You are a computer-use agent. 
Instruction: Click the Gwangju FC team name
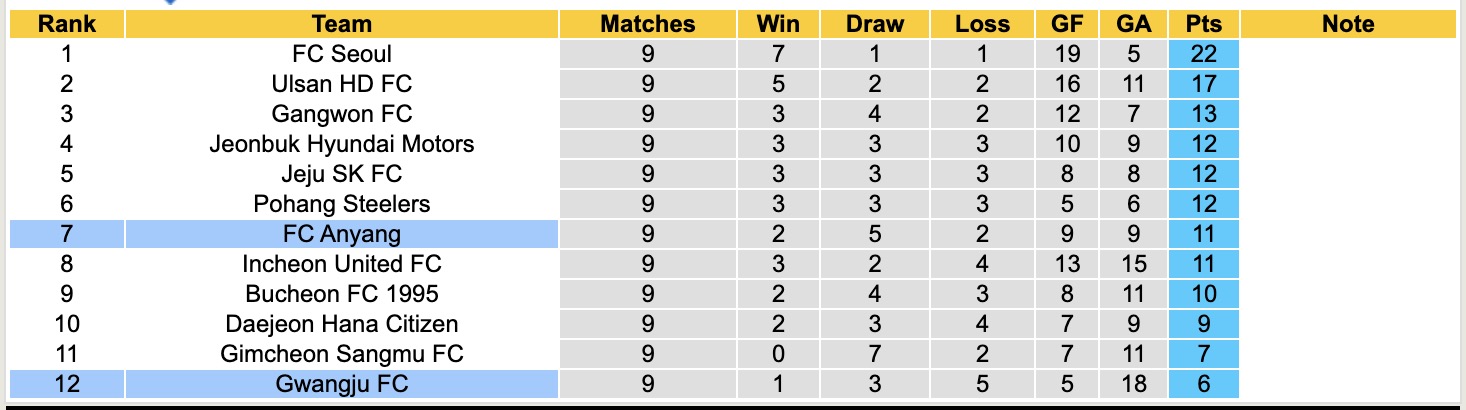(x=341, y=384)
